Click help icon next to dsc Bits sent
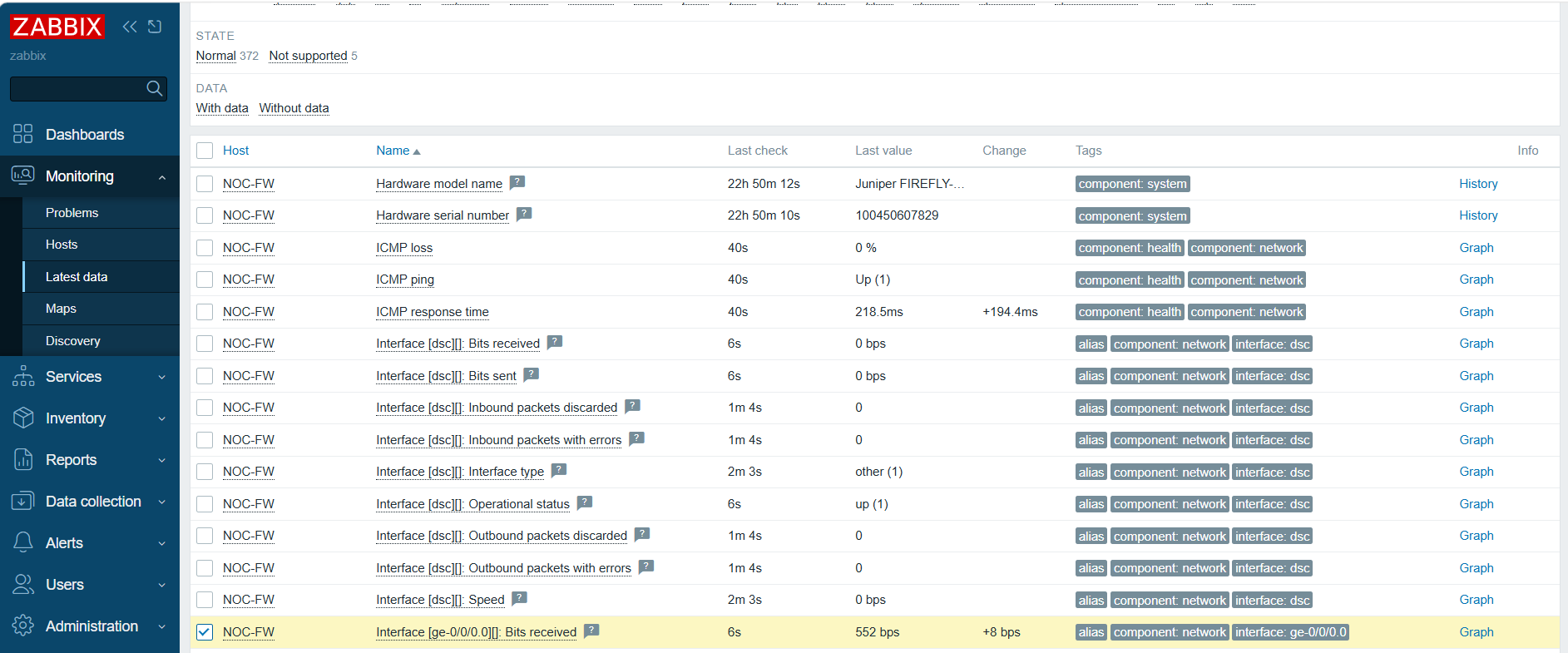 (532, 374)
